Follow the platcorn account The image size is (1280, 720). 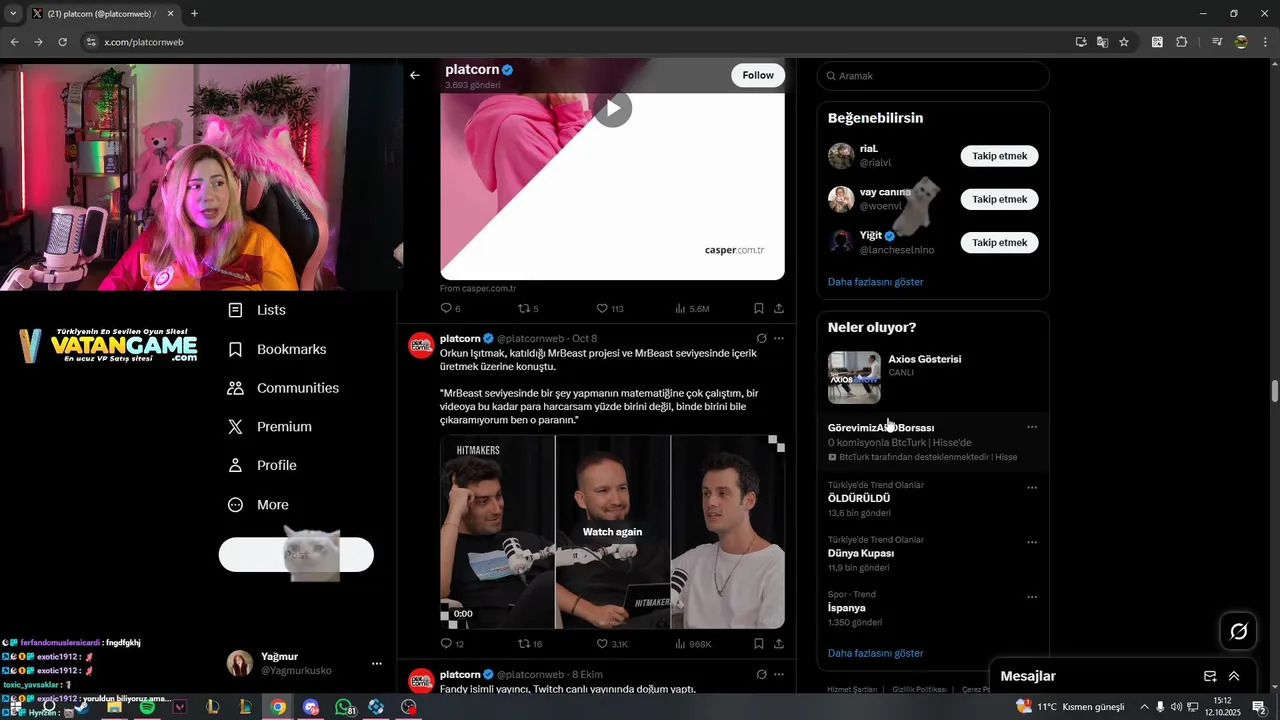pos(758,75)
